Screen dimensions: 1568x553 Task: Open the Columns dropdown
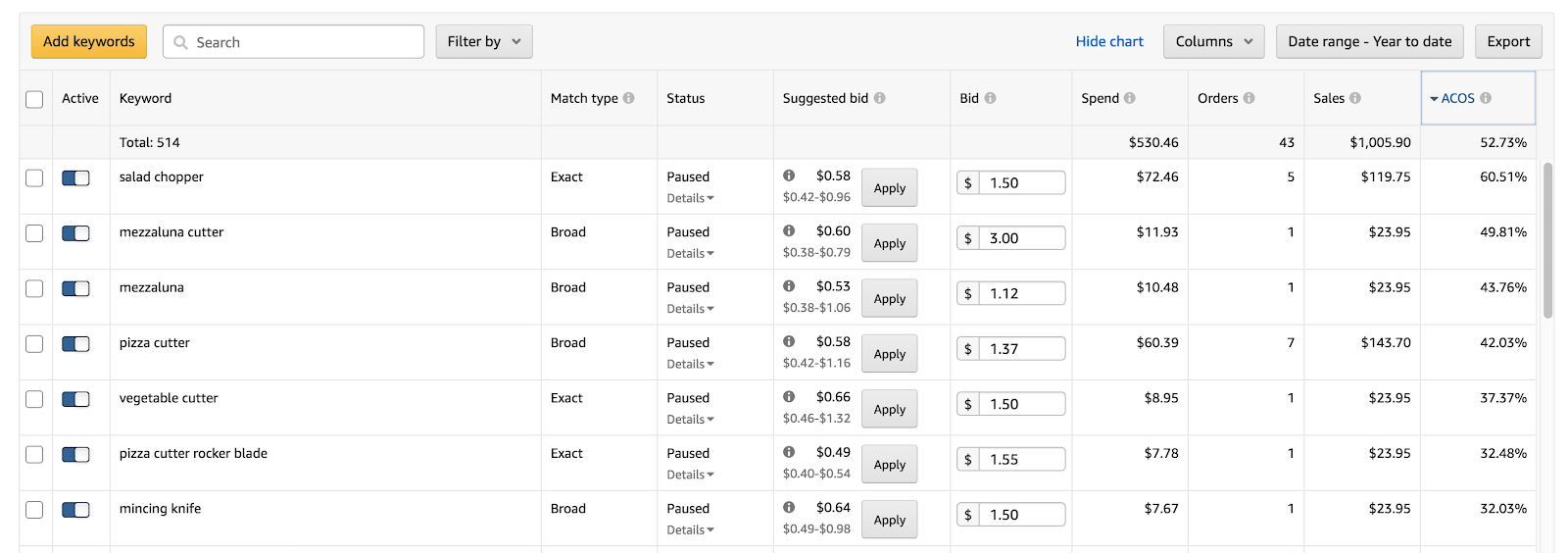(x=1213, y=41)
